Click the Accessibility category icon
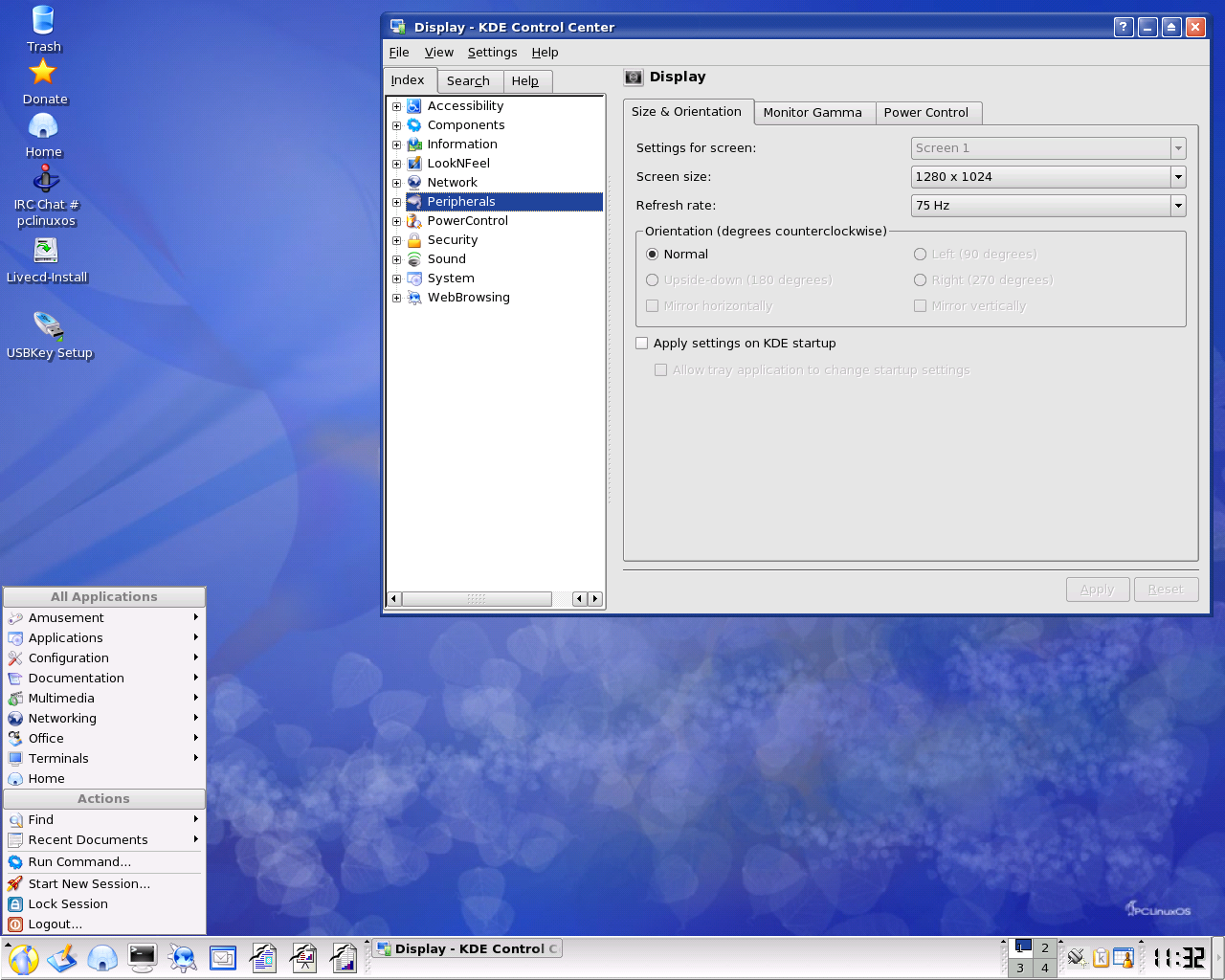The image size is (1225, 980). (414, 106)
